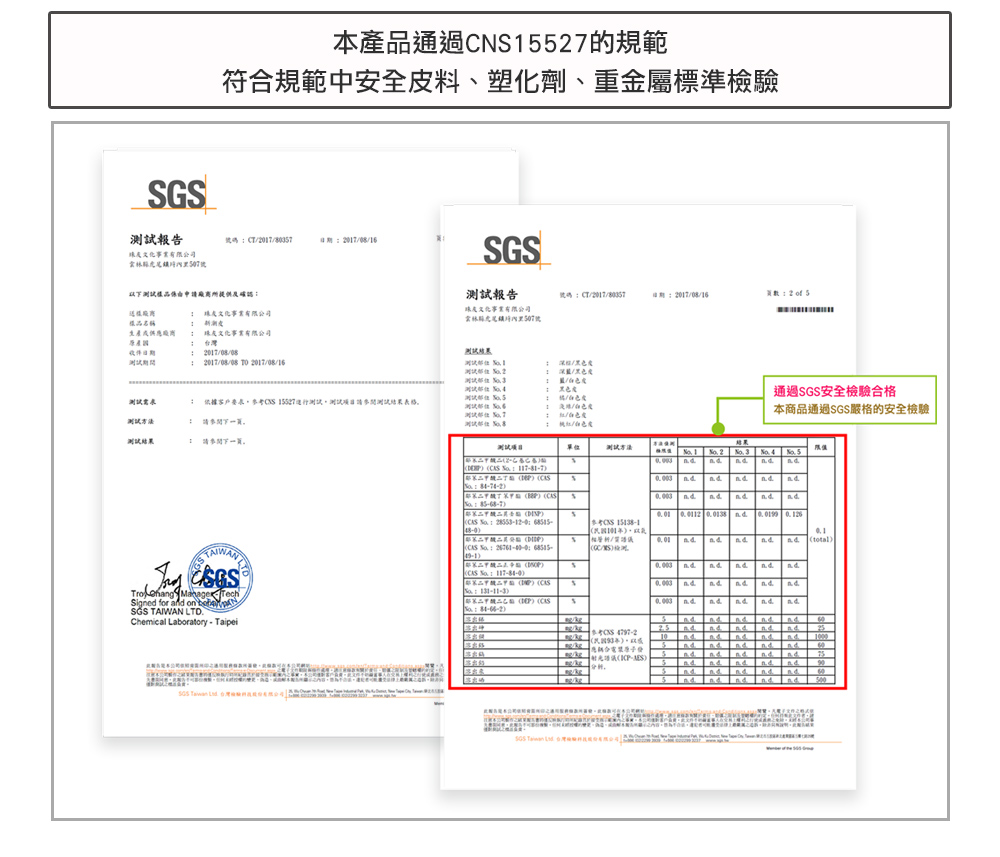The width and height of the screenshot is (1000, 857).
Task: Click the period "2017/08/08 TO 2017/08/16"
Action: point(244,363)
